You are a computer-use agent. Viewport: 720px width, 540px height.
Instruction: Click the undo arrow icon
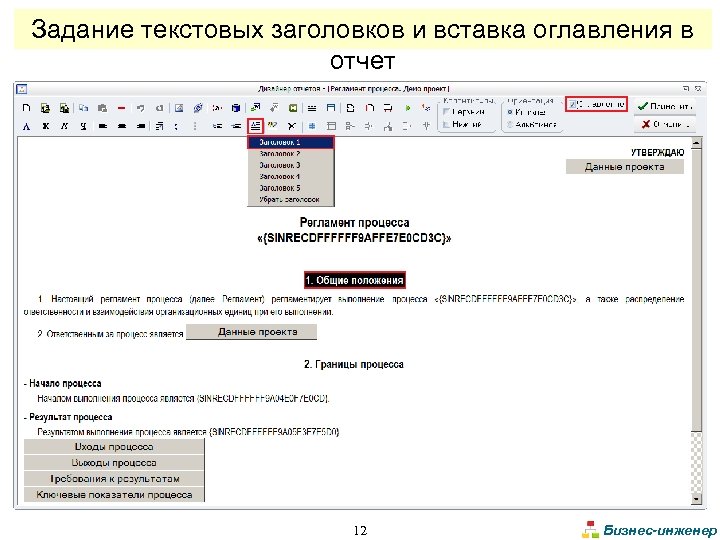point(141,108)
